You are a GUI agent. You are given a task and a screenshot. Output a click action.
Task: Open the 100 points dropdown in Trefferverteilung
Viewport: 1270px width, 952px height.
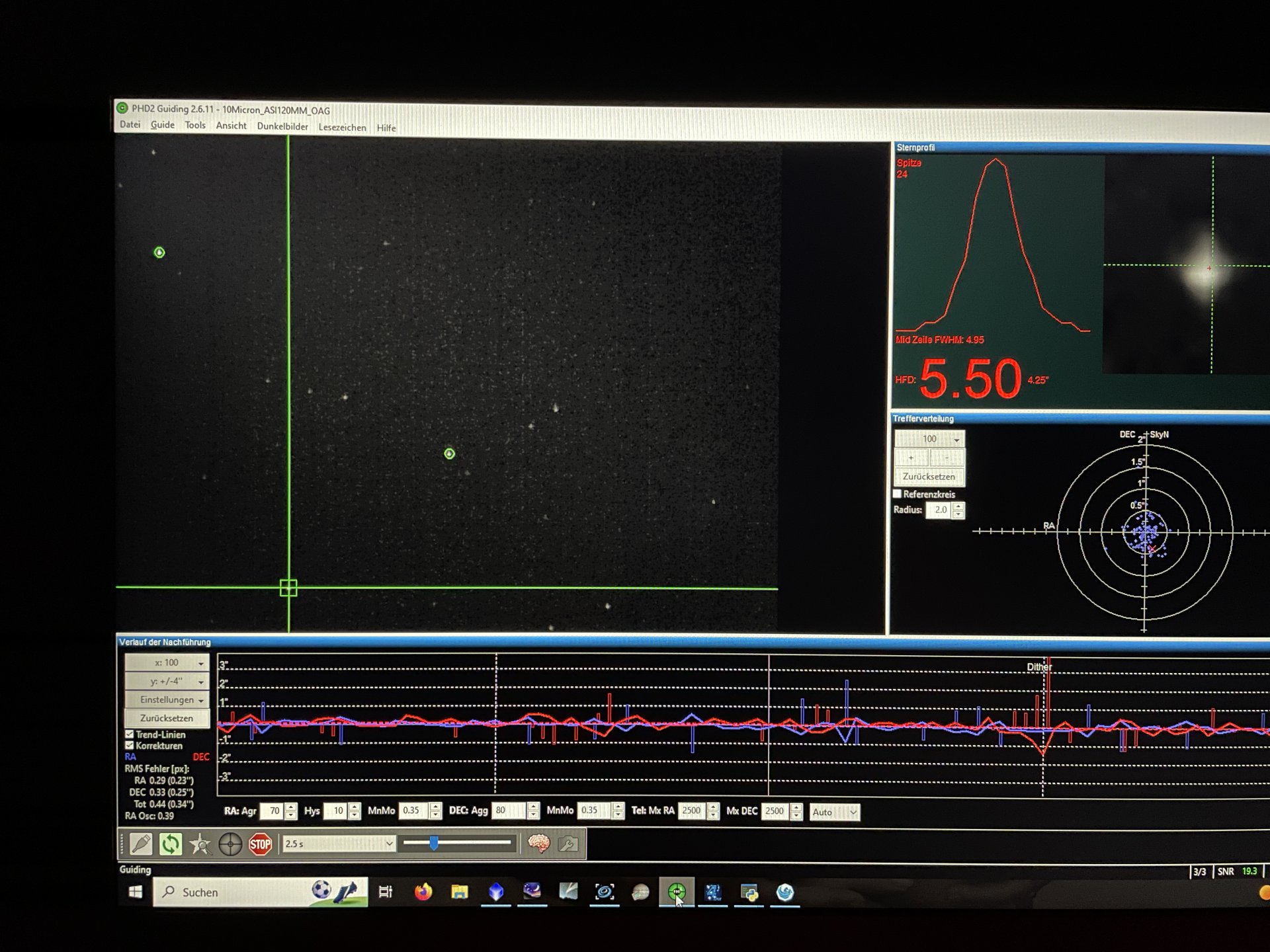click(x=930, y=439)
